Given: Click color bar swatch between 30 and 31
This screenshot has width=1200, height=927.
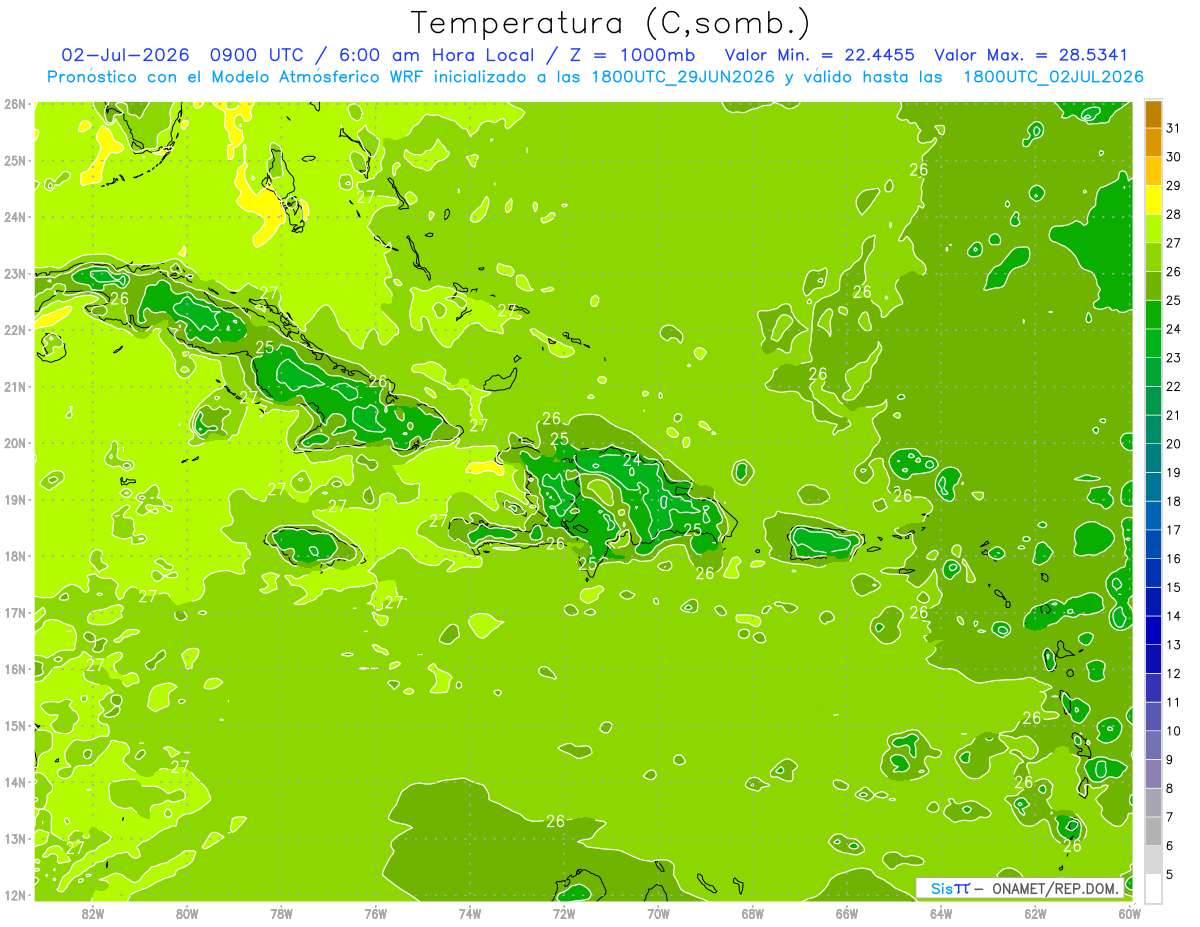Looking at the screenshot, I should pos(1153,143).
